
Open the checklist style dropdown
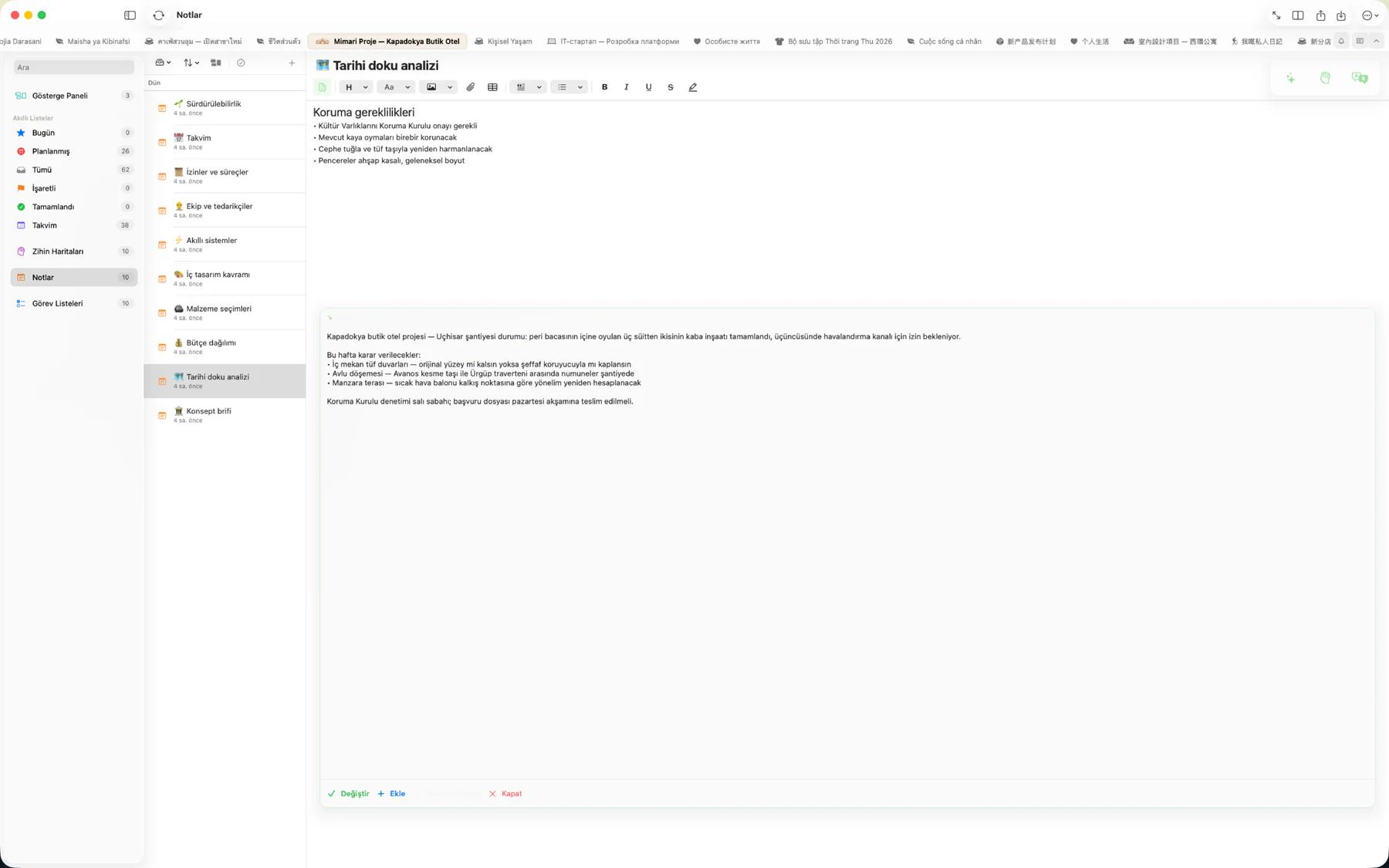point(529,87)
